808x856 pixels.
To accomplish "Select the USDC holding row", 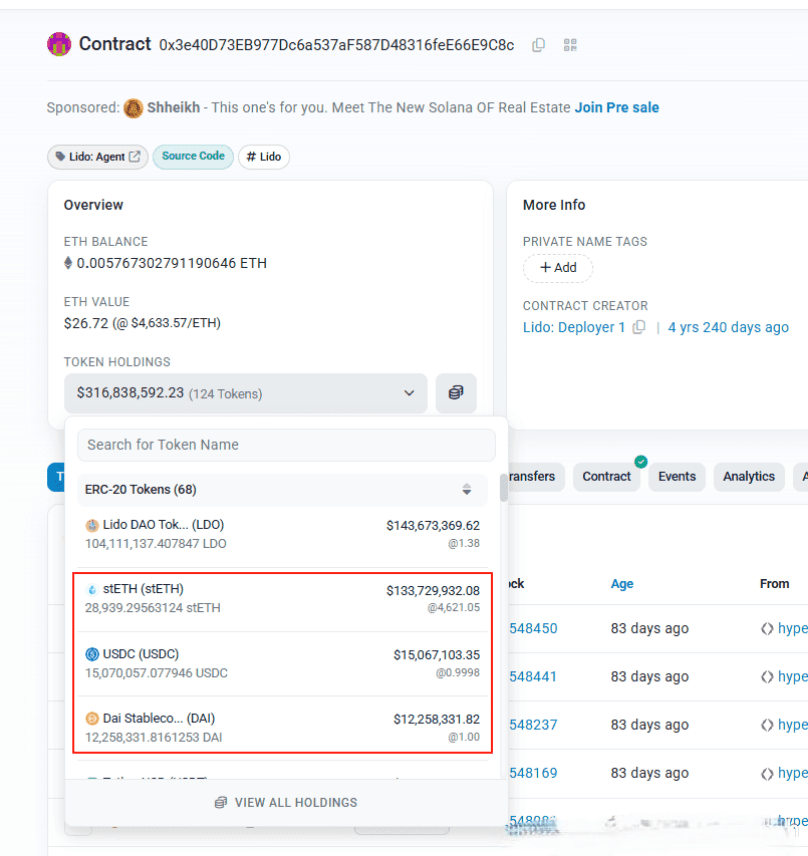I will click(282, 663).
